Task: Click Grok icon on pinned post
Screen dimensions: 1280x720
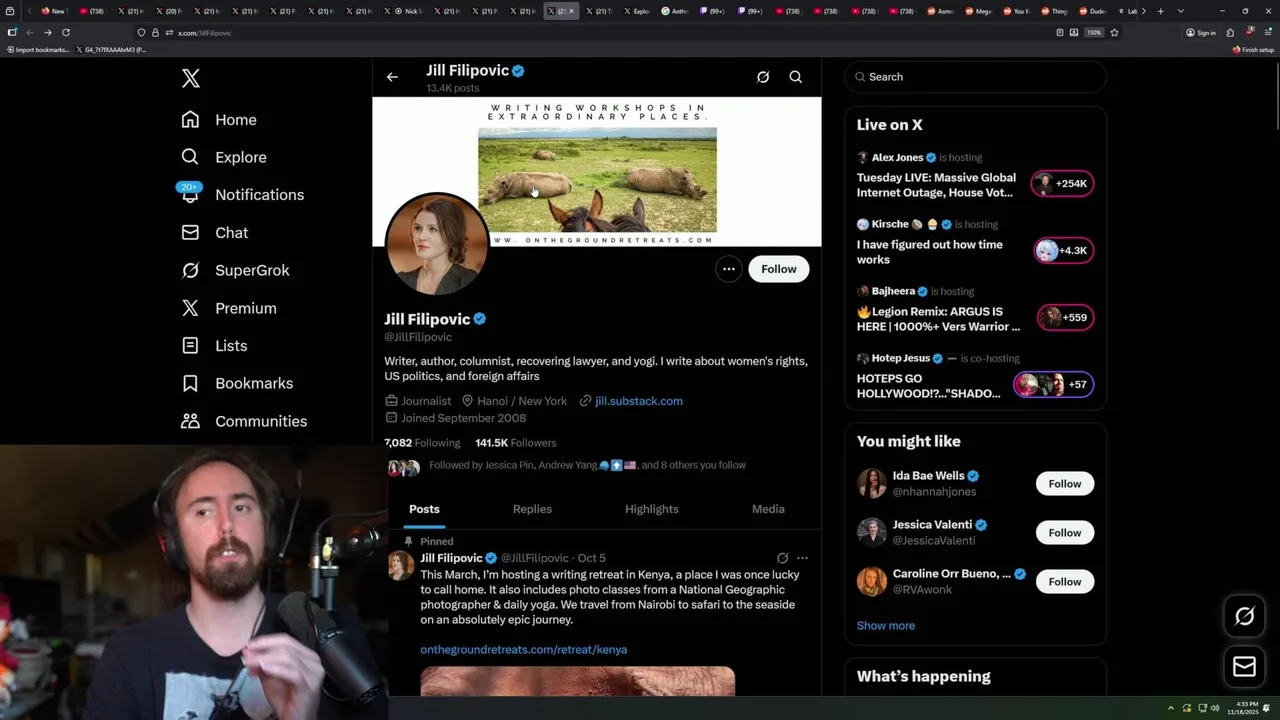Action: (x=782, y=558)
